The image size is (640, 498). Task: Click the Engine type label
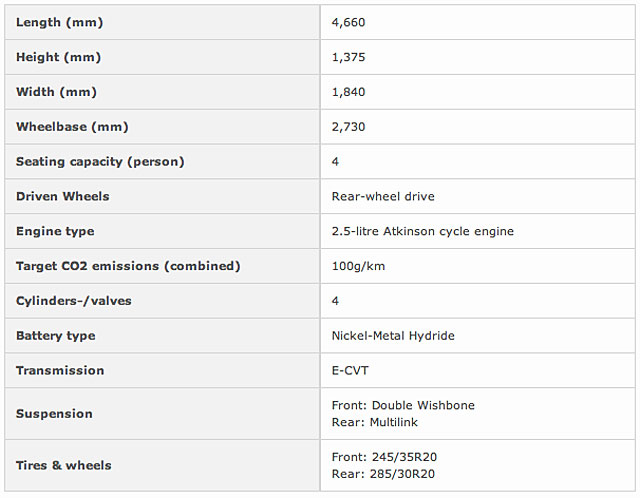coord(55,231)
